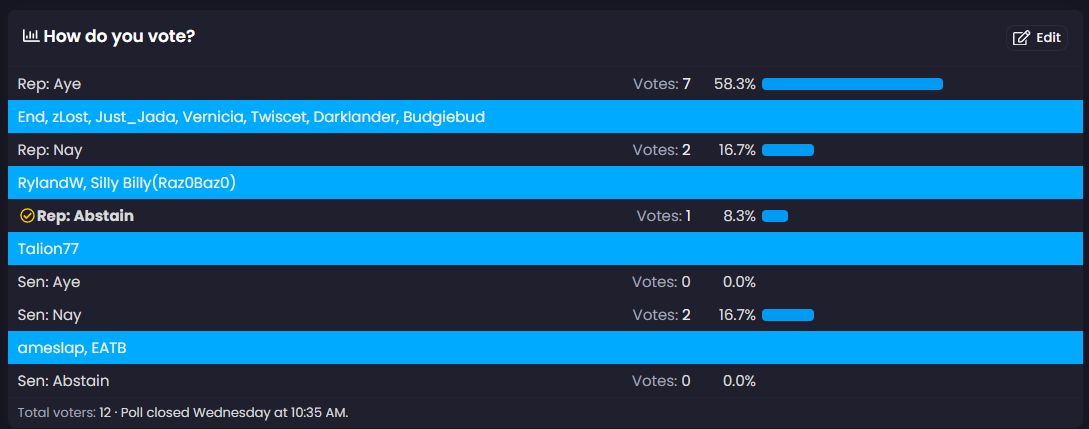The height and width of the screenshot is (429, 1089).
Task: Select the Sen: Aye option
Action: coord(49,282)
